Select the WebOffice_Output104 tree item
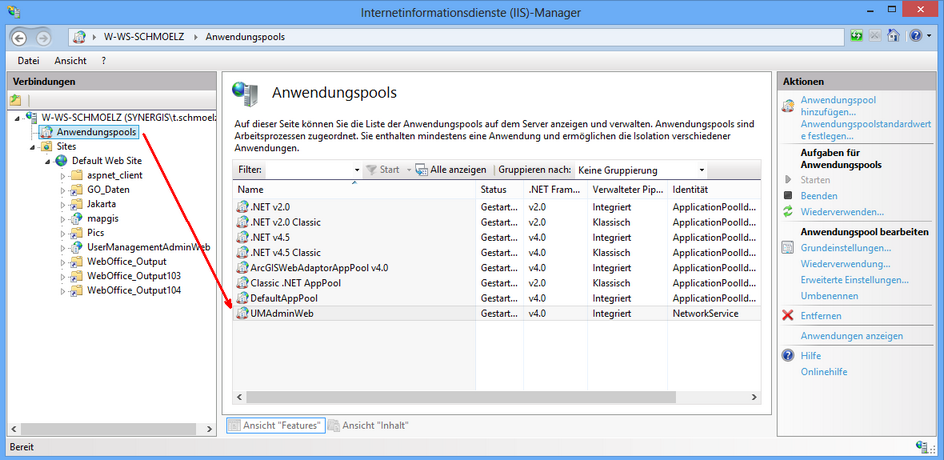 pos(134,291)
